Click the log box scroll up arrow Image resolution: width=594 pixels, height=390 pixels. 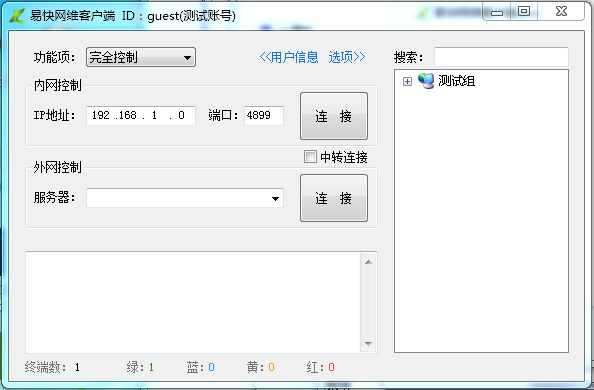(368, 262)
